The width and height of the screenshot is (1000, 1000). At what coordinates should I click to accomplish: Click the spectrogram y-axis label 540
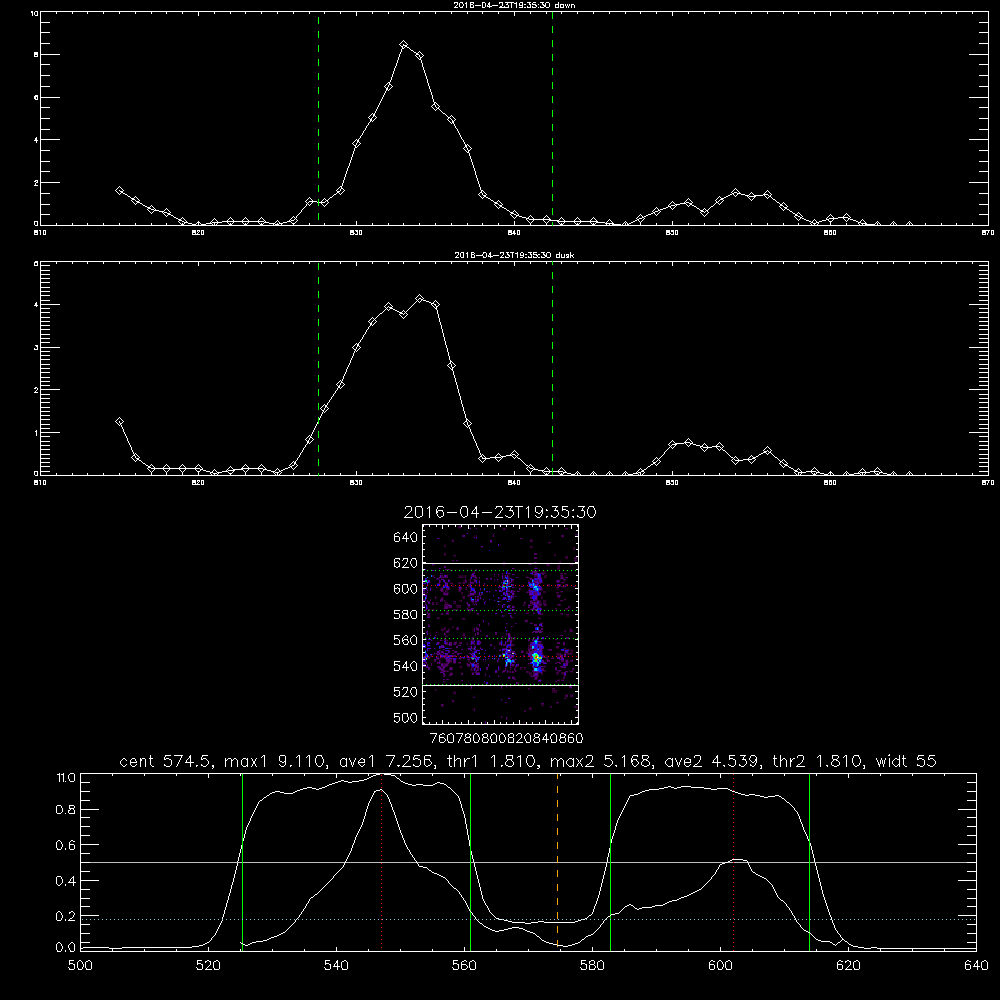click(x=406, y=666)
